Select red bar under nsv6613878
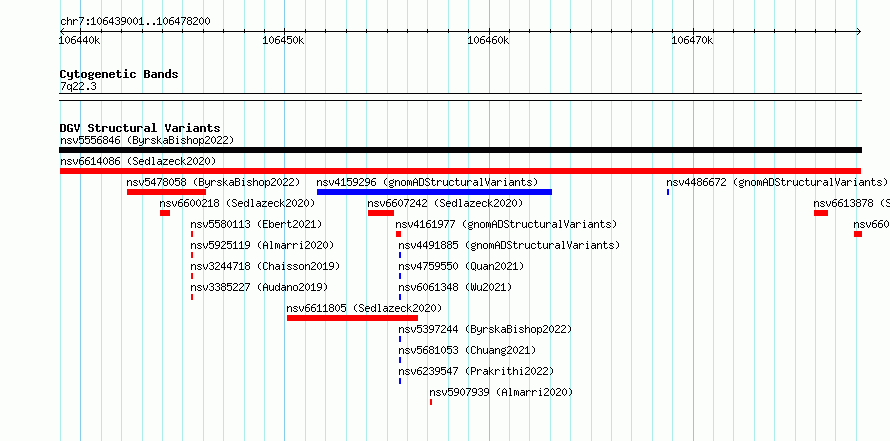The width and height of the screenshot is (890, 441). 821,213
